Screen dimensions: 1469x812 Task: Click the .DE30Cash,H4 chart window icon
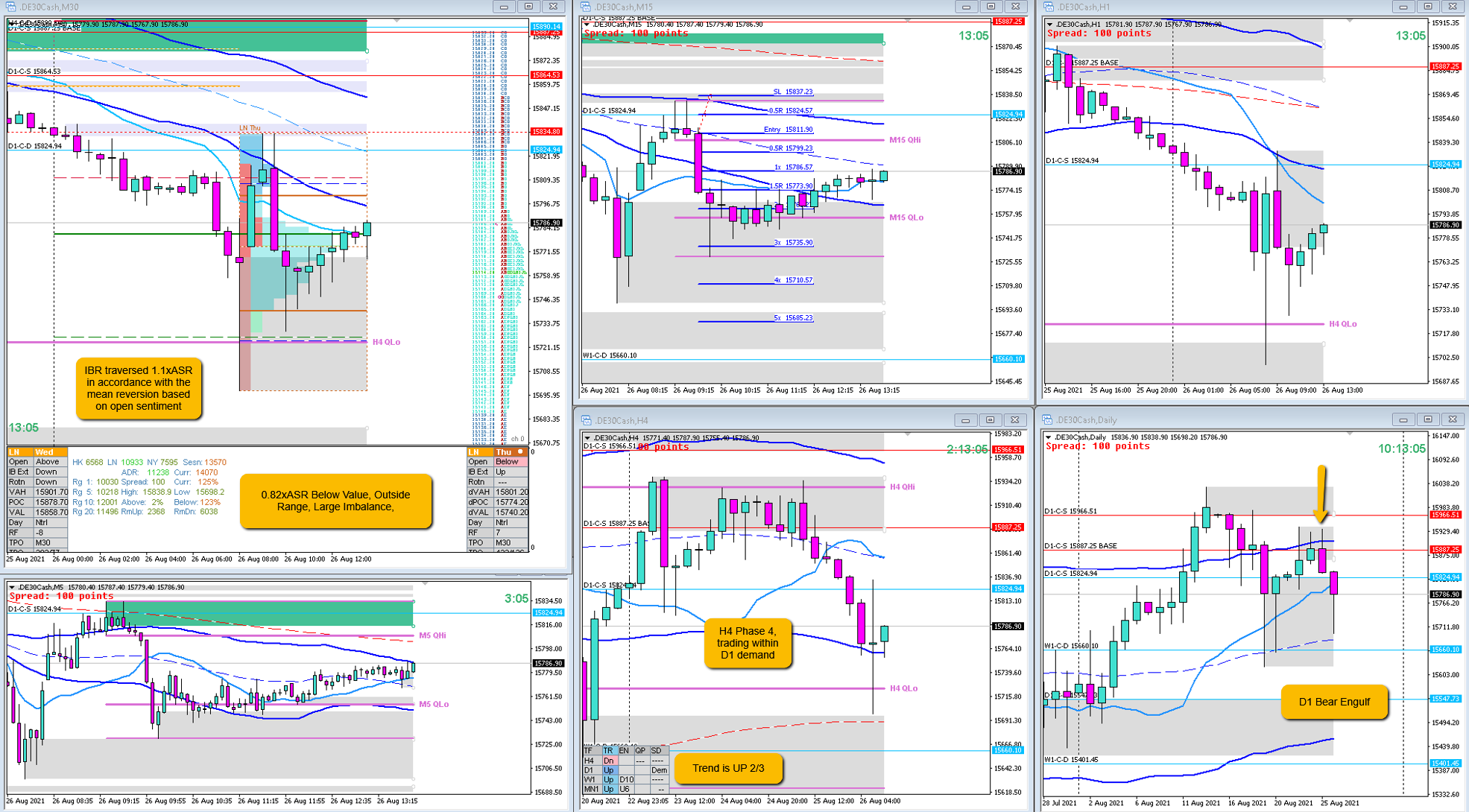click(587, 420)
